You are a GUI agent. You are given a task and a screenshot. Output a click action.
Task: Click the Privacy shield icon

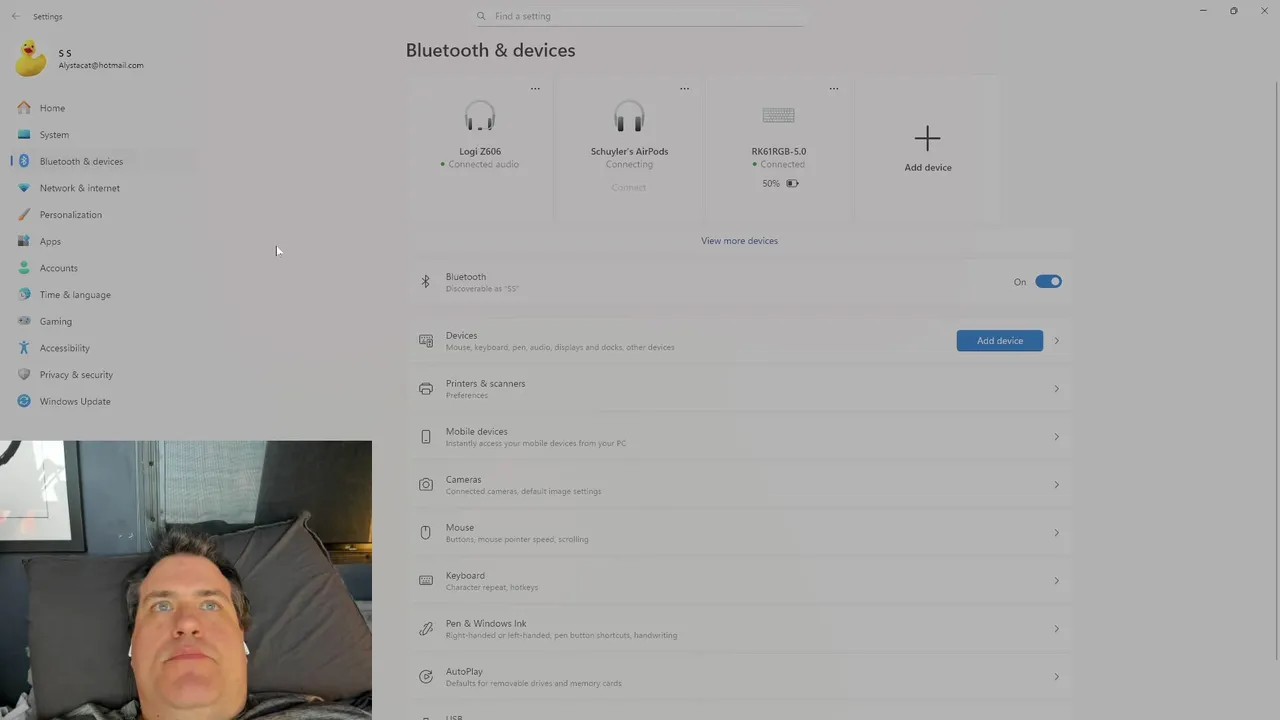24,375
